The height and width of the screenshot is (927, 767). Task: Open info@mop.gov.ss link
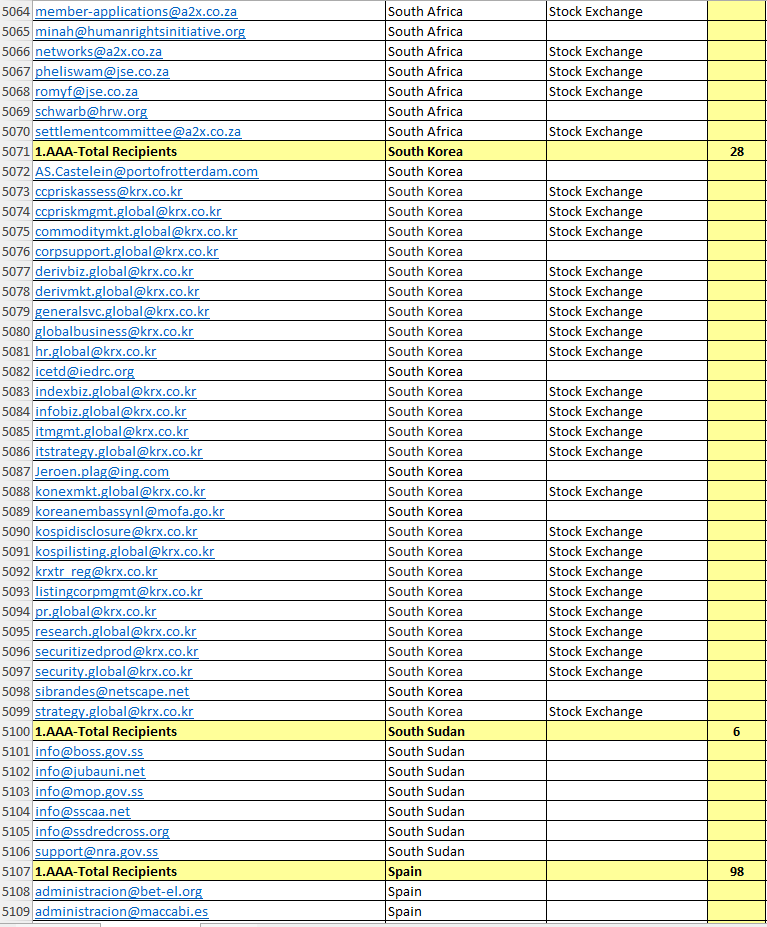(x=89, y=792)
